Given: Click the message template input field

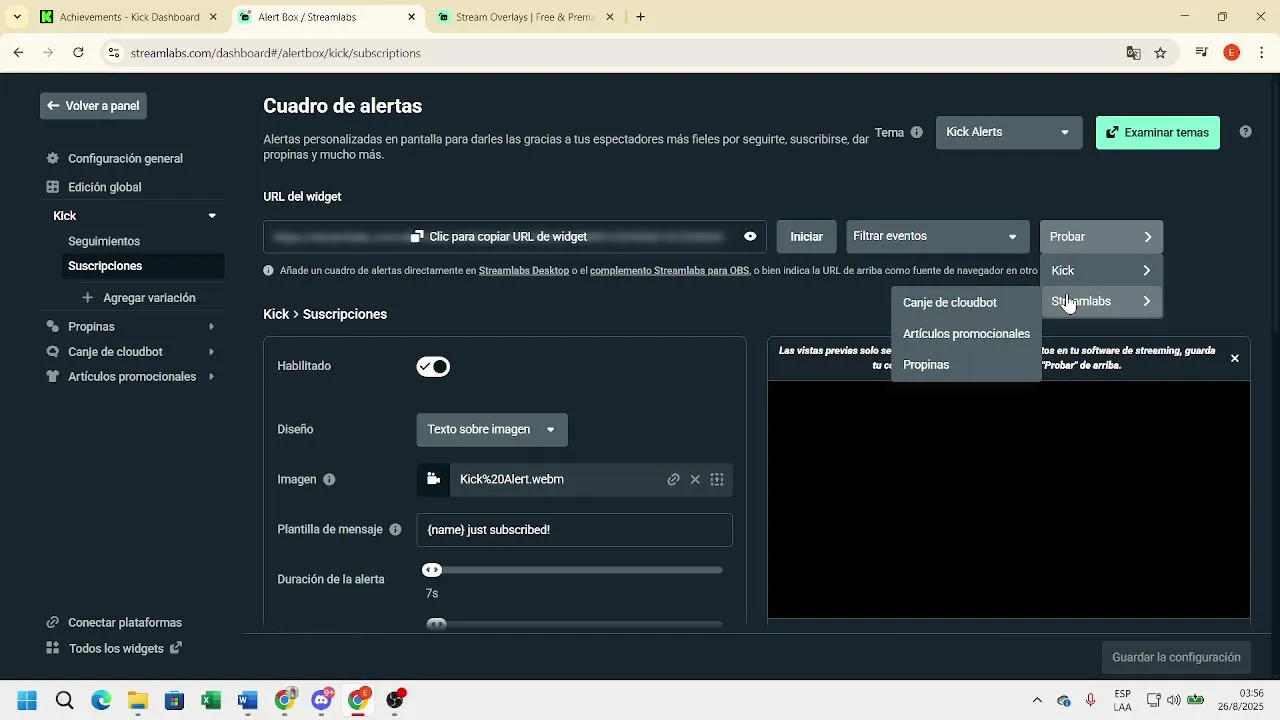Looking at the screenshot, I should (x=574, y=530).
